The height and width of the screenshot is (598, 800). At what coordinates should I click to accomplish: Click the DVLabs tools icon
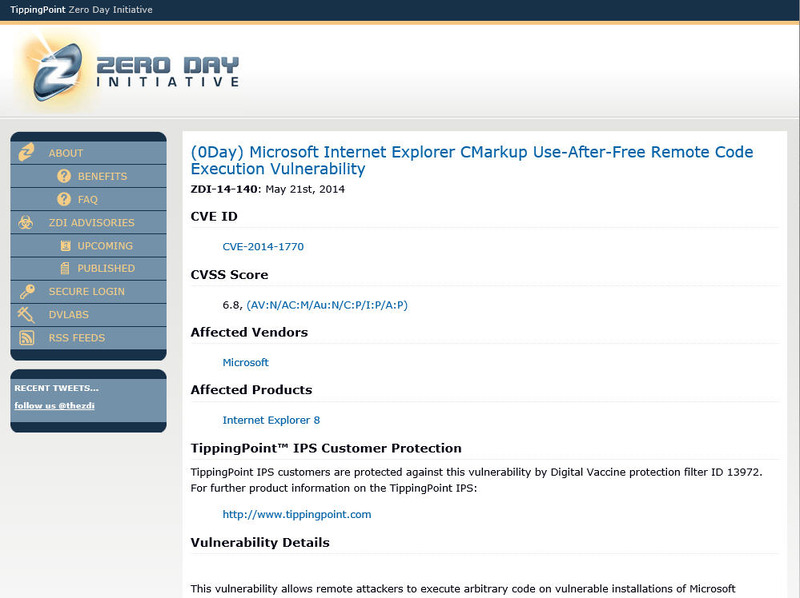(28, 314)
